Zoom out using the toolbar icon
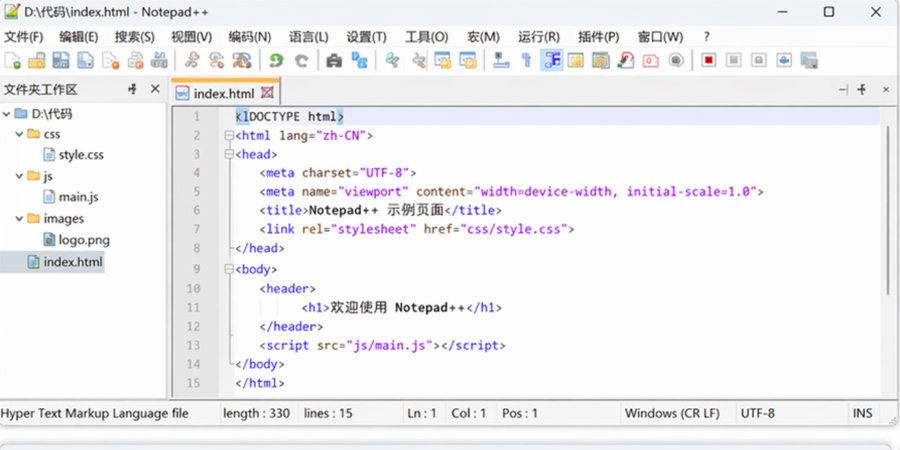900x450 pixels. pyautogui.click(x=419, y=60)
